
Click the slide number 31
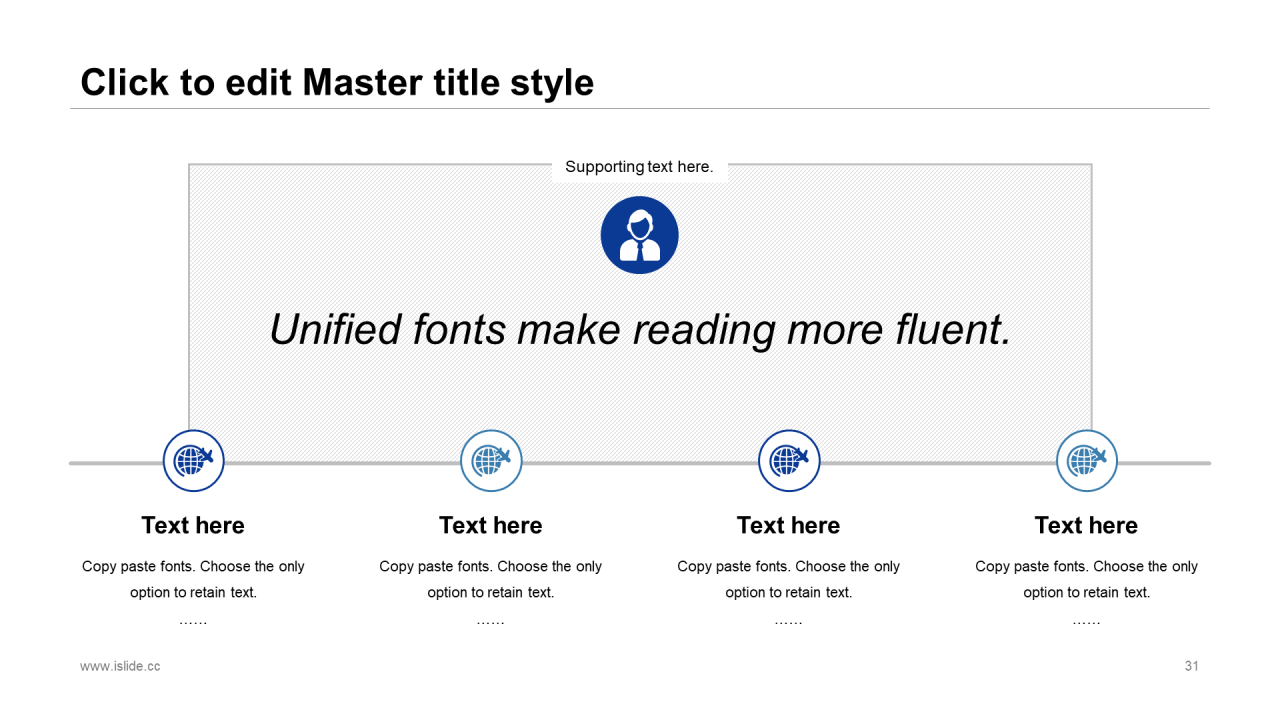click(1191, 666)
